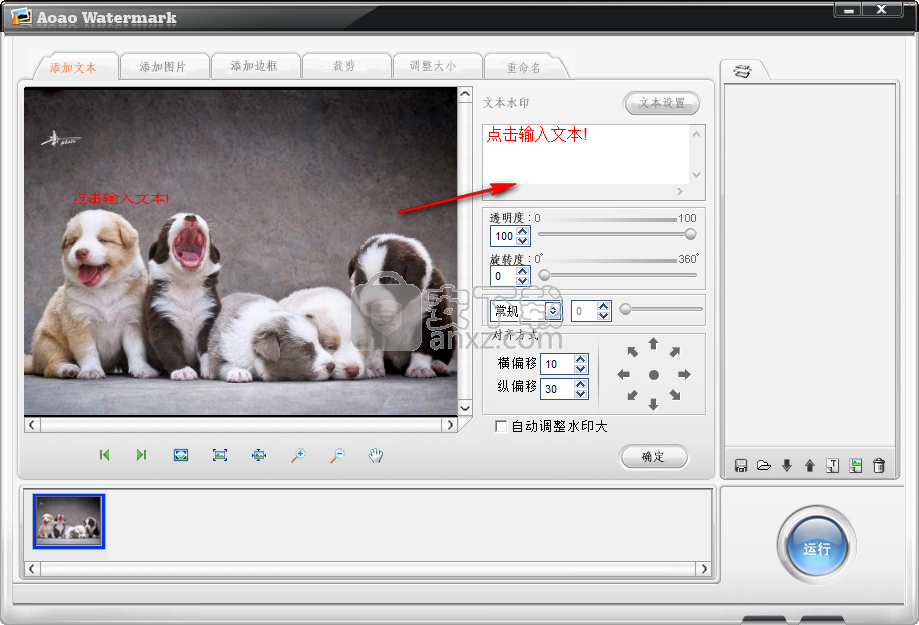Switch to 添加文本 tab
The image size is (919, 625).
[73, 67]
